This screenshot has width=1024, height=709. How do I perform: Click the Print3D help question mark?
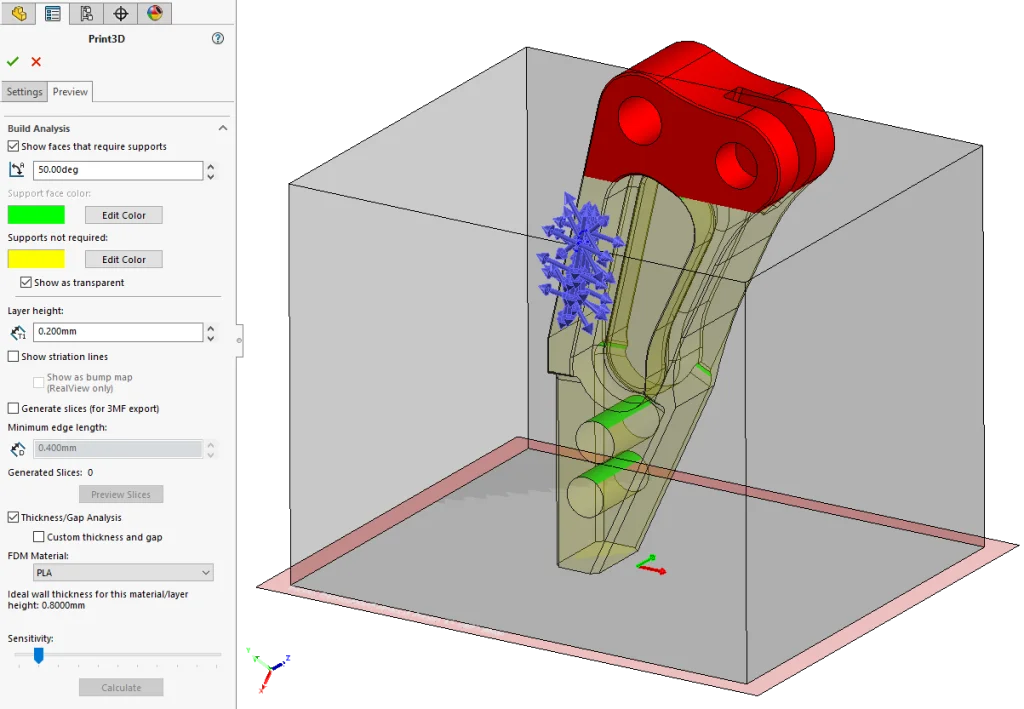[217, 37]
